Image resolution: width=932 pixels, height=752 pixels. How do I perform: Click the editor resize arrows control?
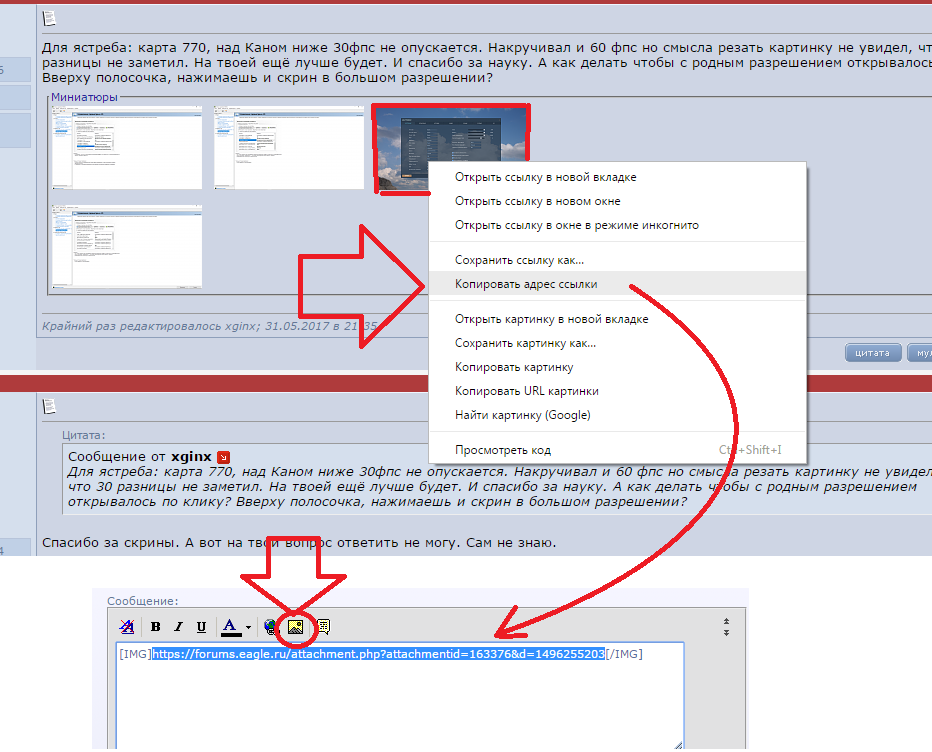point(726,627)
